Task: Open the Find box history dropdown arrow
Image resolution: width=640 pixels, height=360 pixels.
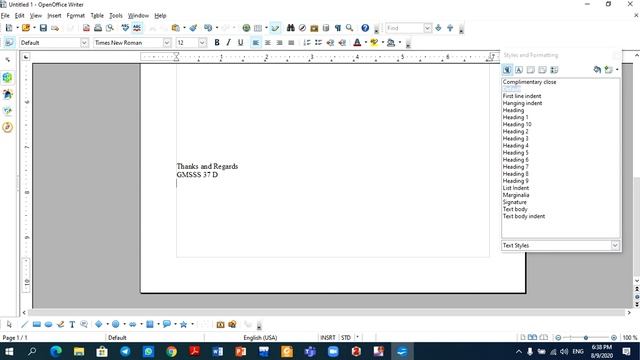Action: (x=427, y=28)
